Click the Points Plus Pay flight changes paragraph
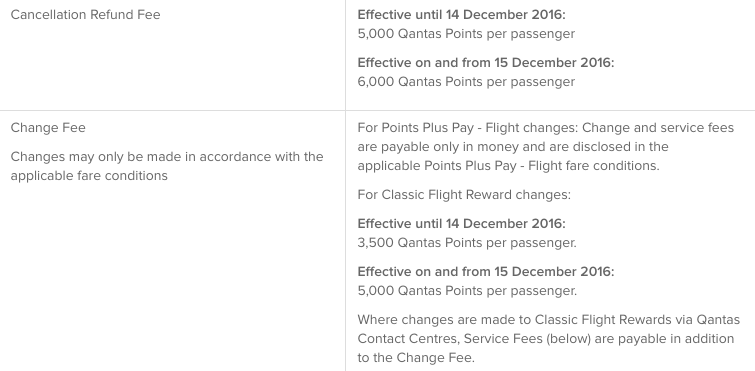The width and height of the screenshot is (755, 371). coord(546,147)
